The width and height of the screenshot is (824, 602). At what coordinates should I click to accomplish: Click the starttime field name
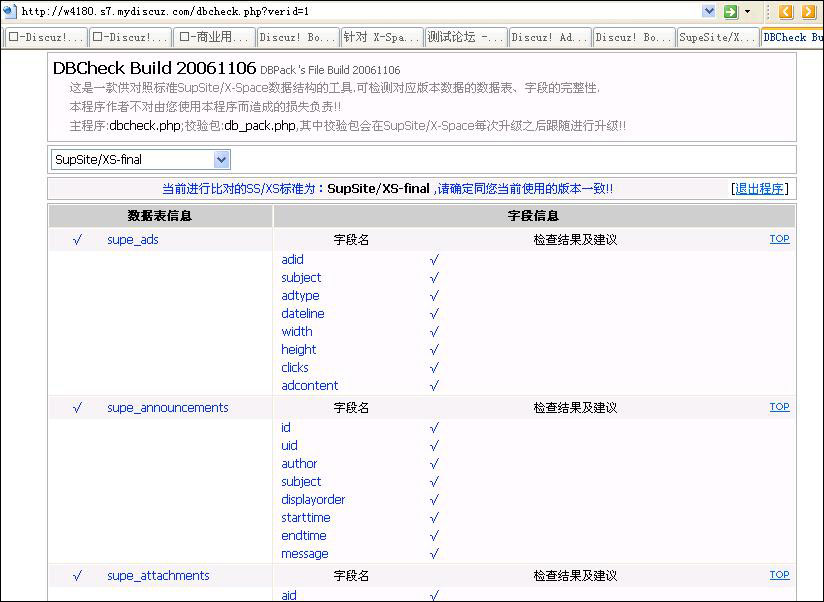(306, 518)
